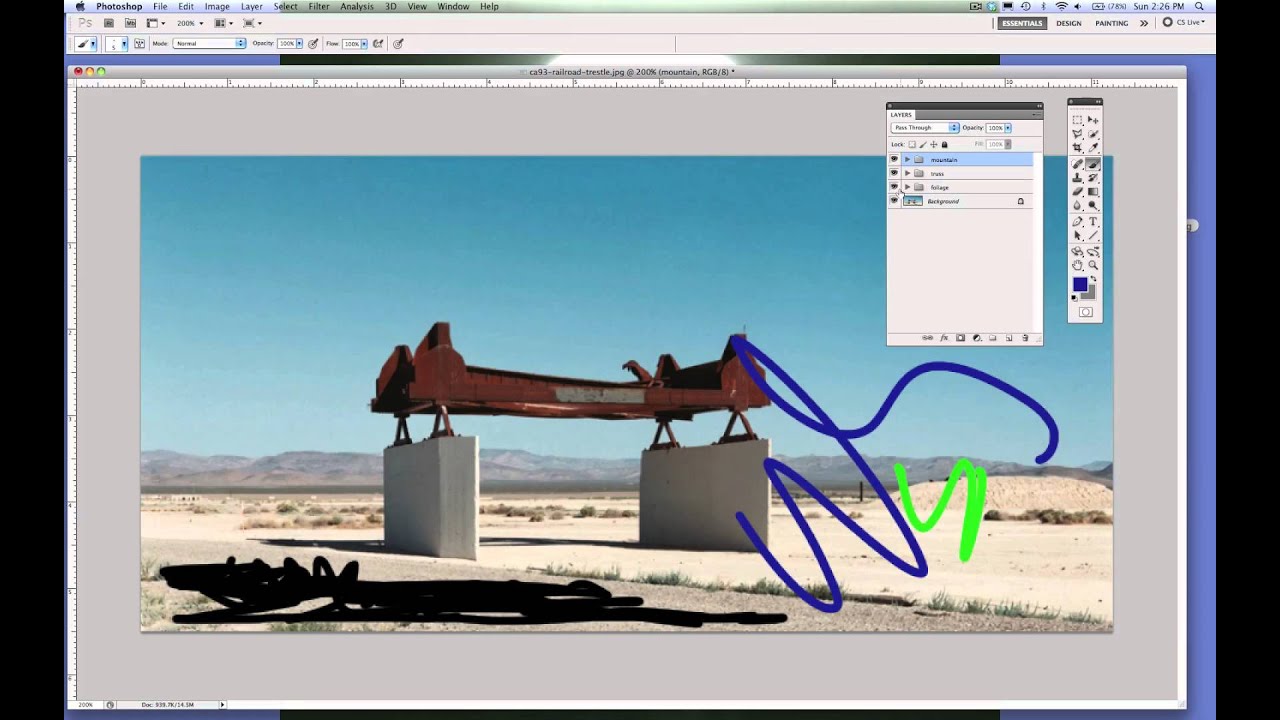Switch to the Painting workspace
1280x720 pixels.
tap(1111, 23)
